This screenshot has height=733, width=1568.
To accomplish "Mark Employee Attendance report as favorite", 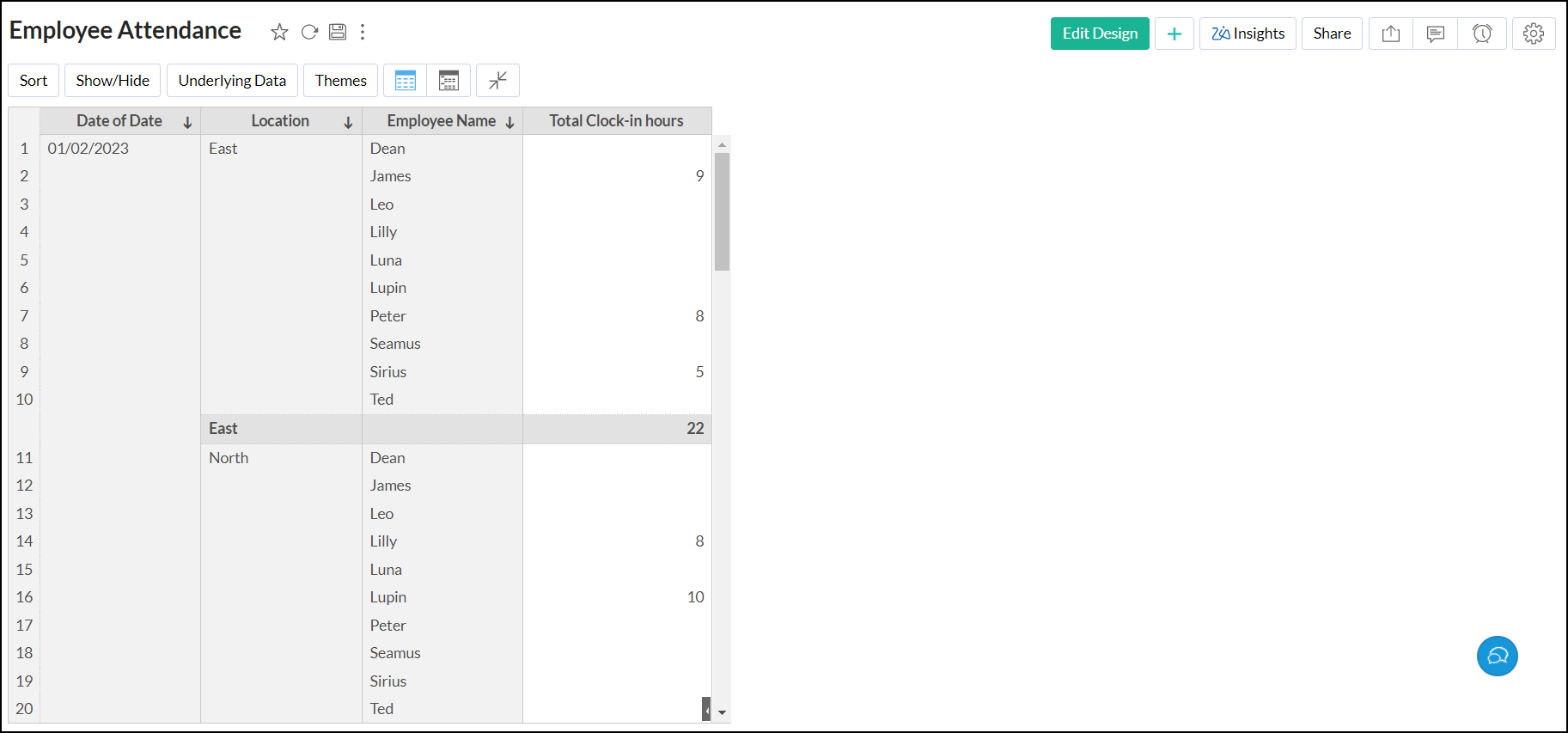I will [279, 33].
